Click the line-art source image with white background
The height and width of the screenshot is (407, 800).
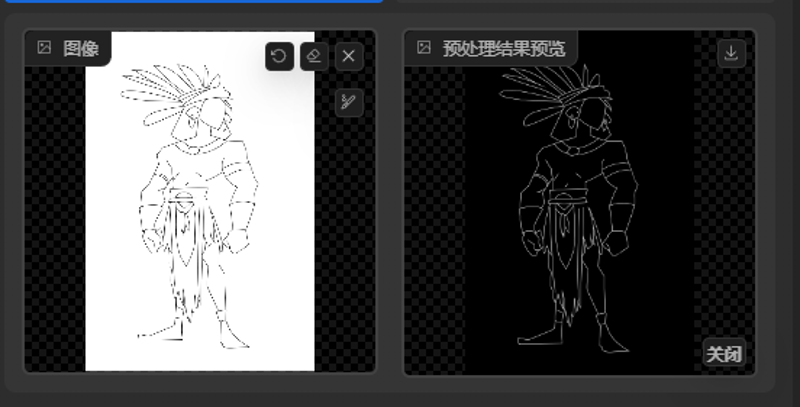[x=200, y=201]
